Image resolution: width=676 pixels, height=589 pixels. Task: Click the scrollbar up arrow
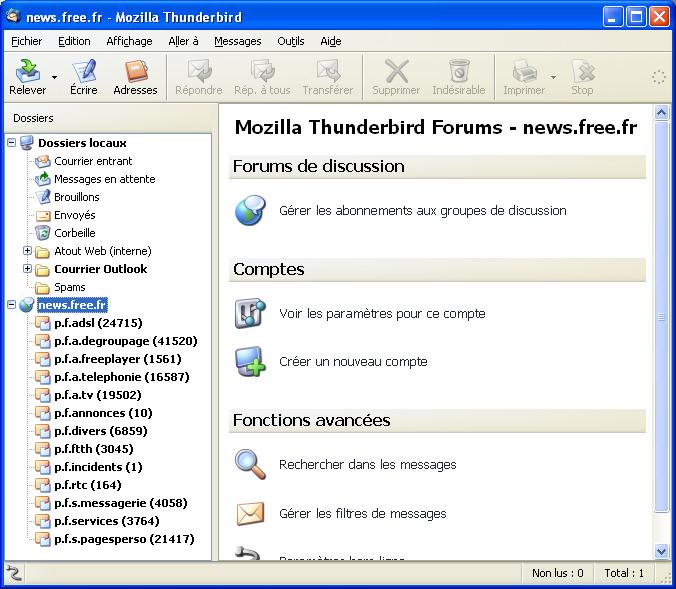pyautogui.click(x=661, y=113)
